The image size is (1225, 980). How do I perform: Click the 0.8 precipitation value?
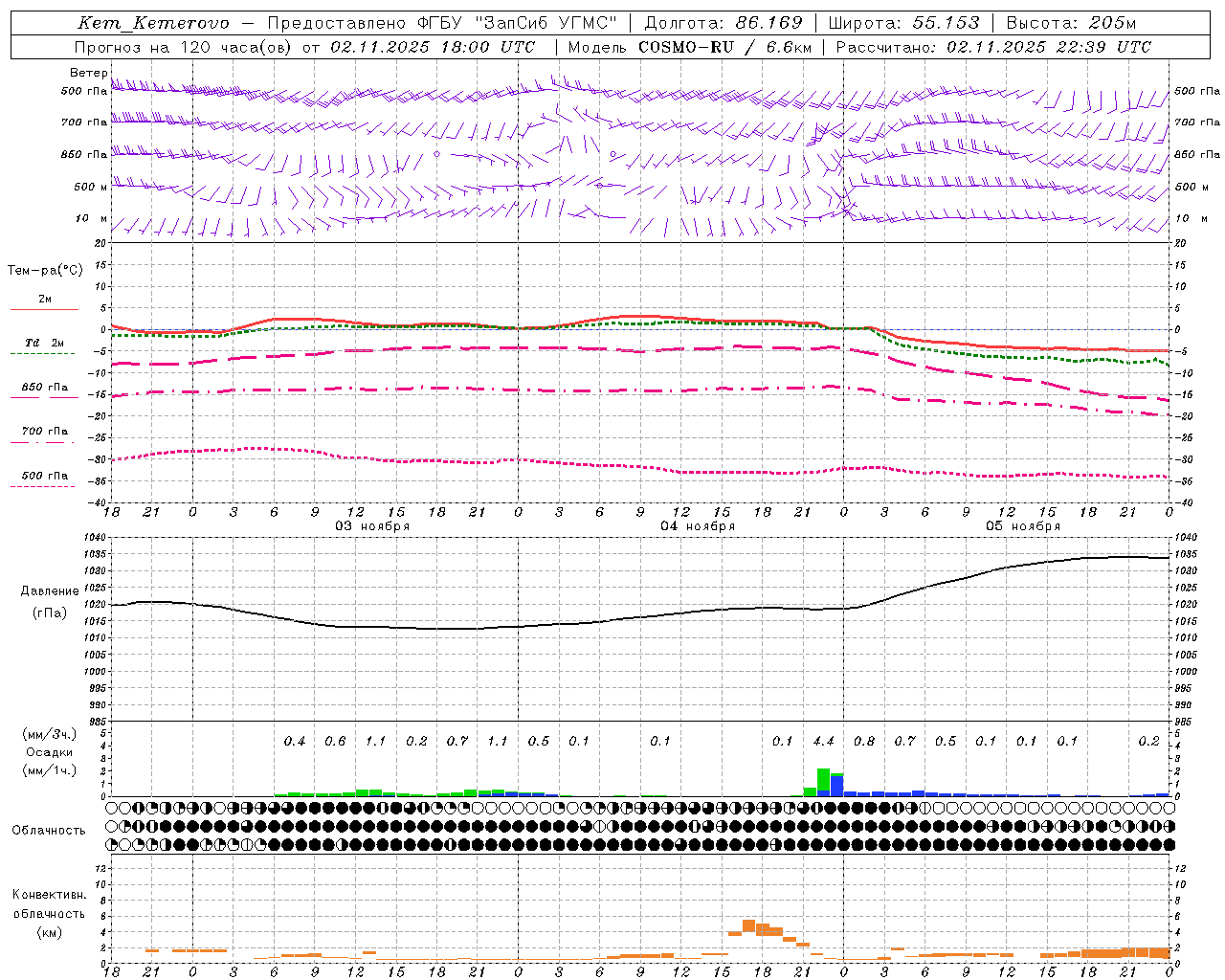pyautogui.click(x=864, y=742)
